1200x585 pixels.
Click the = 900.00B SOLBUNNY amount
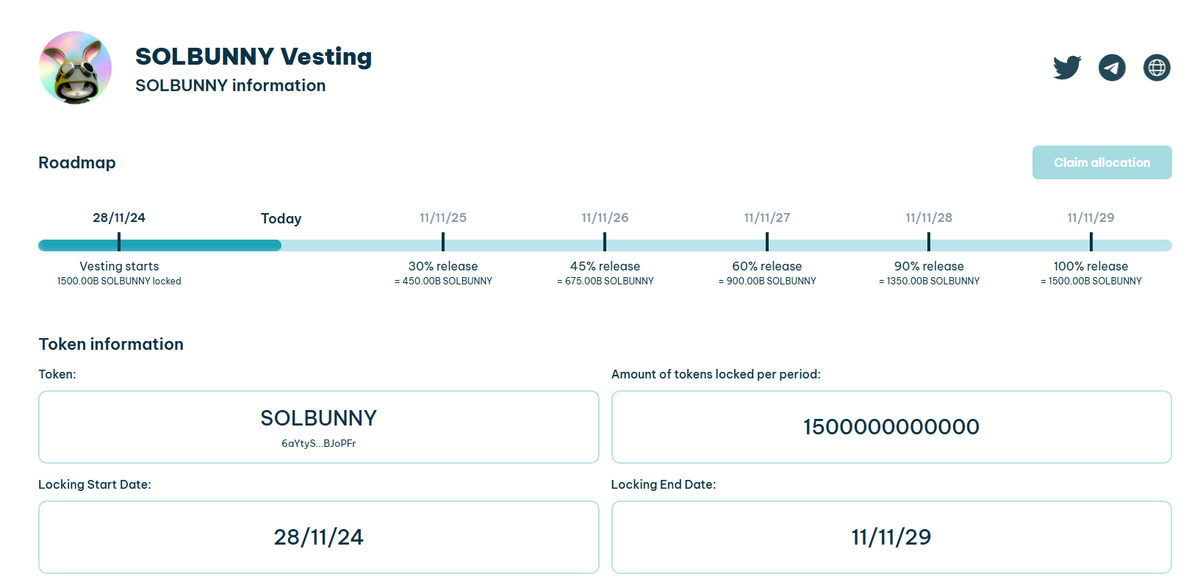tap(767, 281)
